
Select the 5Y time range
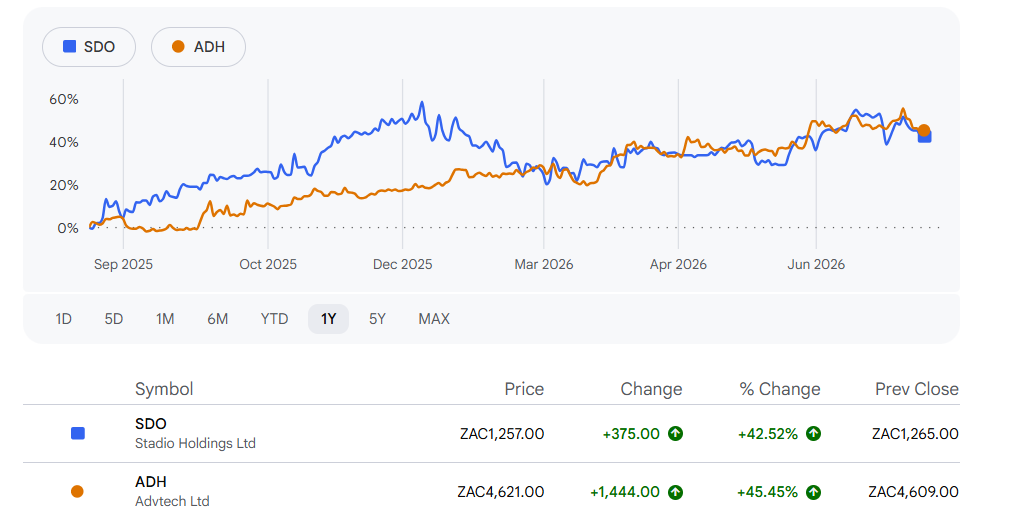tap(377, 319)
